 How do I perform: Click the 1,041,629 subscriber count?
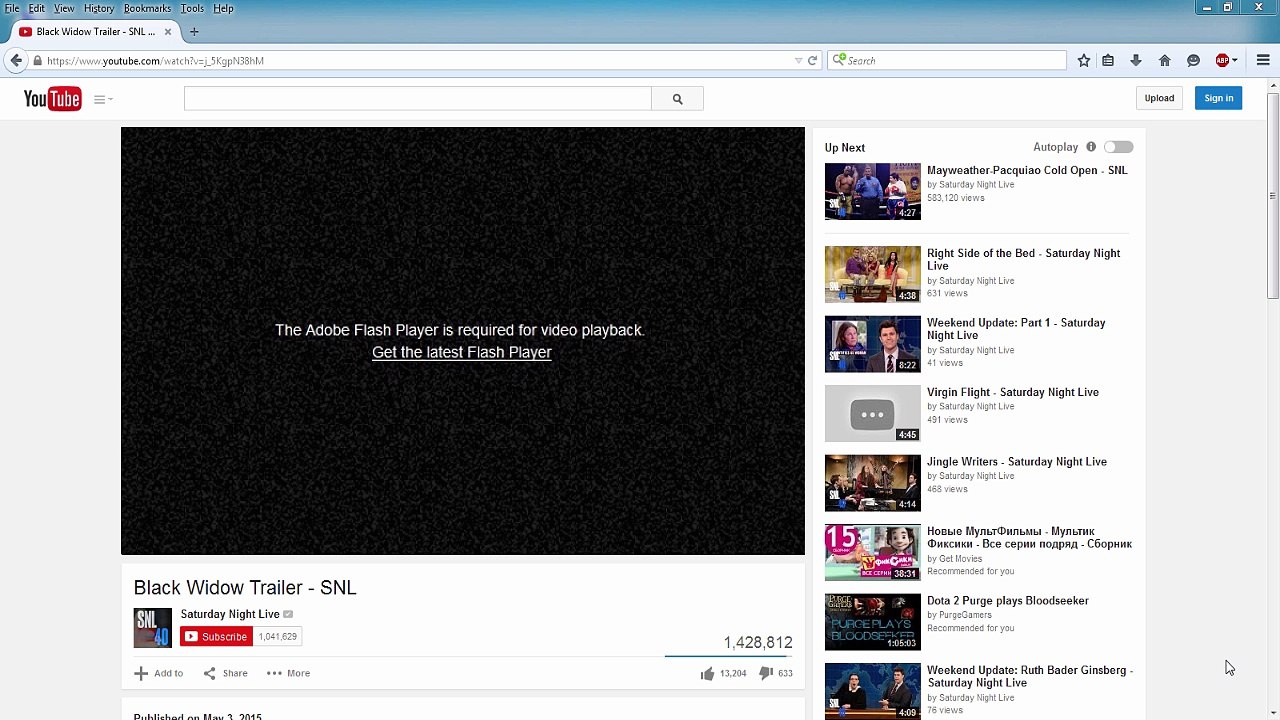(x=277, y=636)
